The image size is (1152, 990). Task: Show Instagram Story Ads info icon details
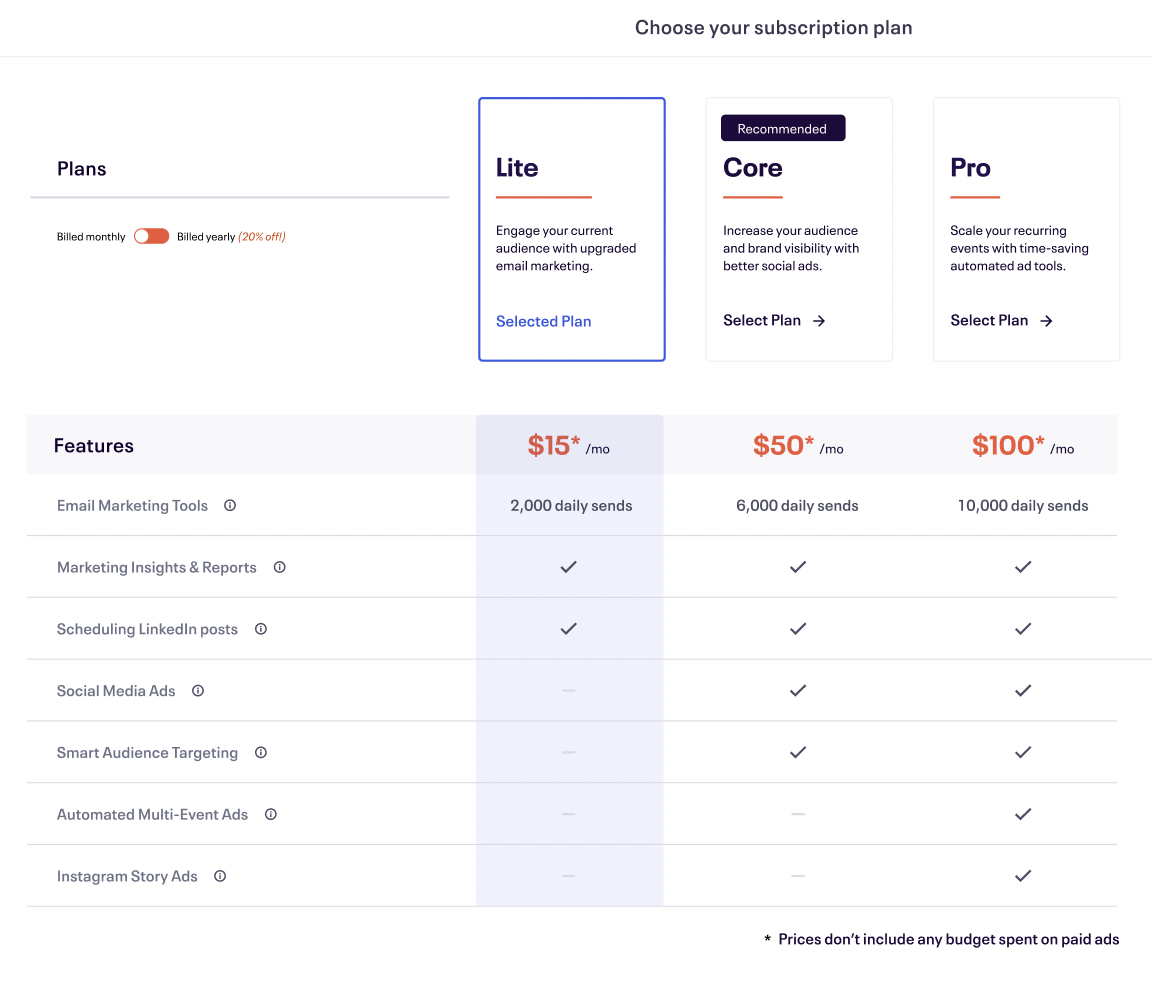coord(220,875)
